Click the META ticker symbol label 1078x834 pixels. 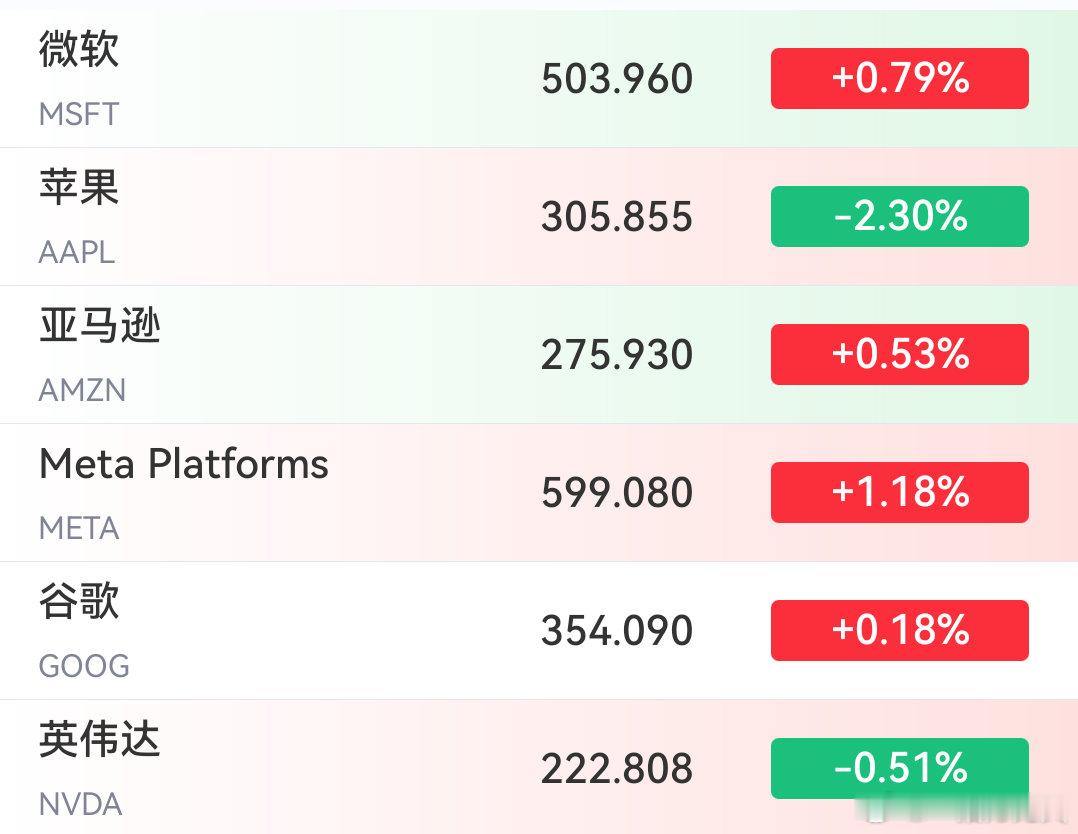79,529
